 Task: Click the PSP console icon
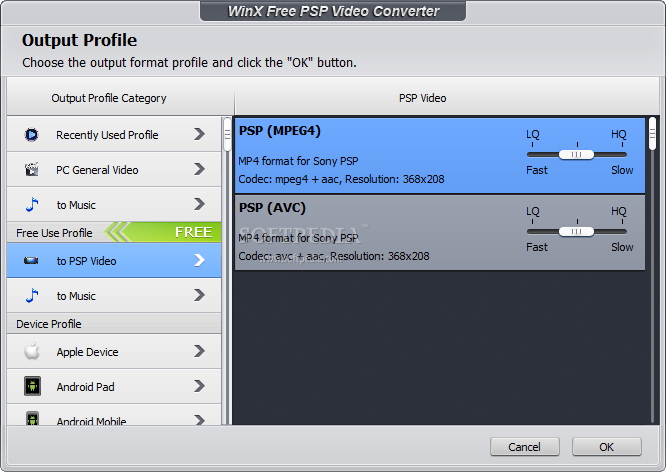click(31, 260)
